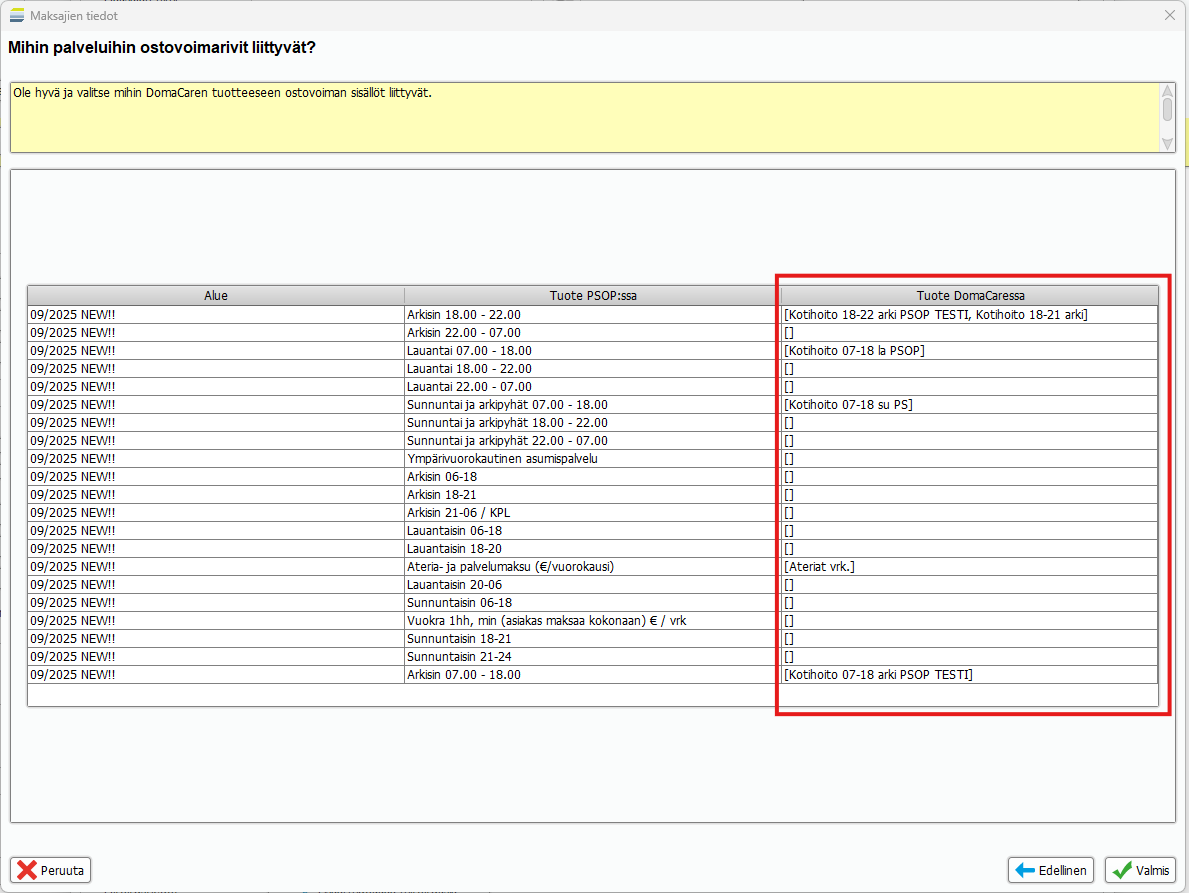Click the Tuote DomaCaressa column header
1189x893 pixels.
970,296
